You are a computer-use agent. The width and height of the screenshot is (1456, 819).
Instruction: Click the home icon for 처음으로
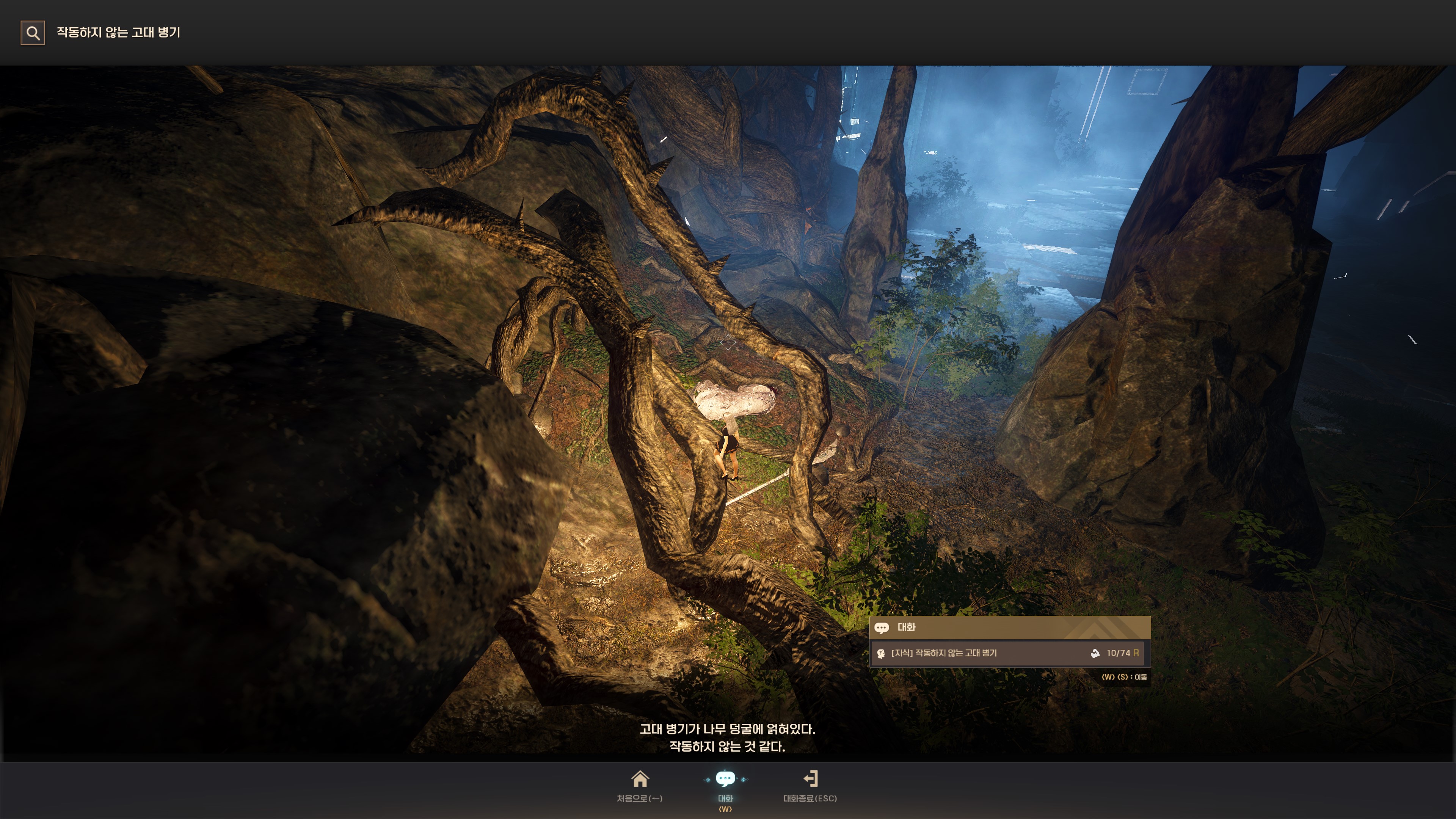click(x=640, y=779)
